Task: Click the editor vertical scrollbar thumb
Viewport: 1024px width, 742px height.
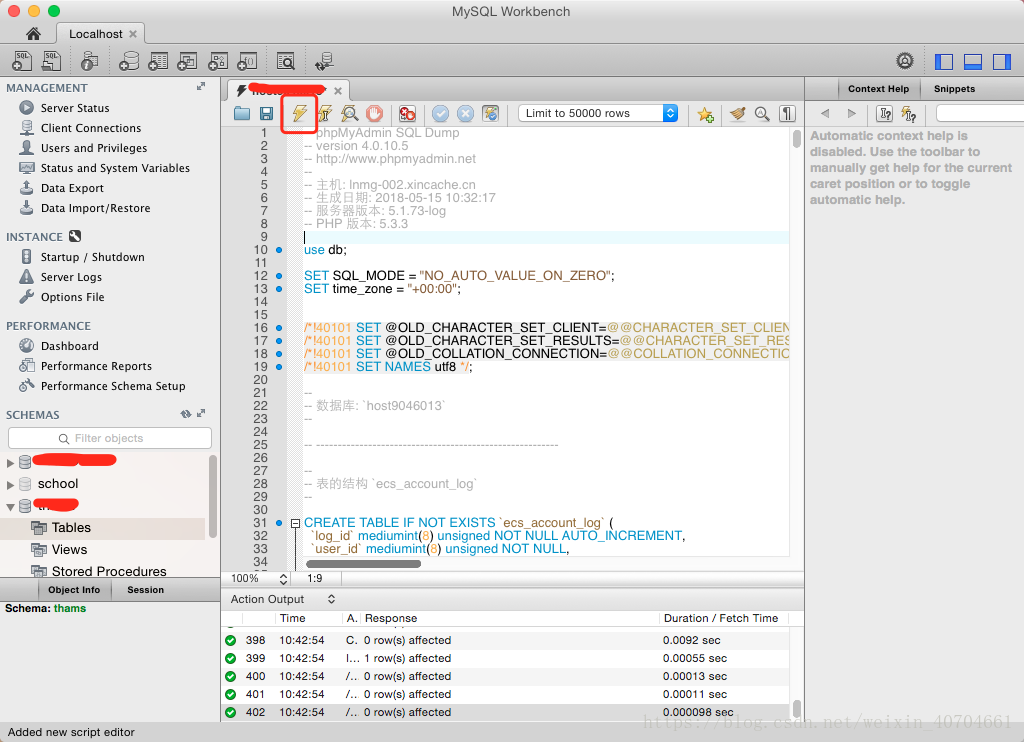Action: point(797,139)
